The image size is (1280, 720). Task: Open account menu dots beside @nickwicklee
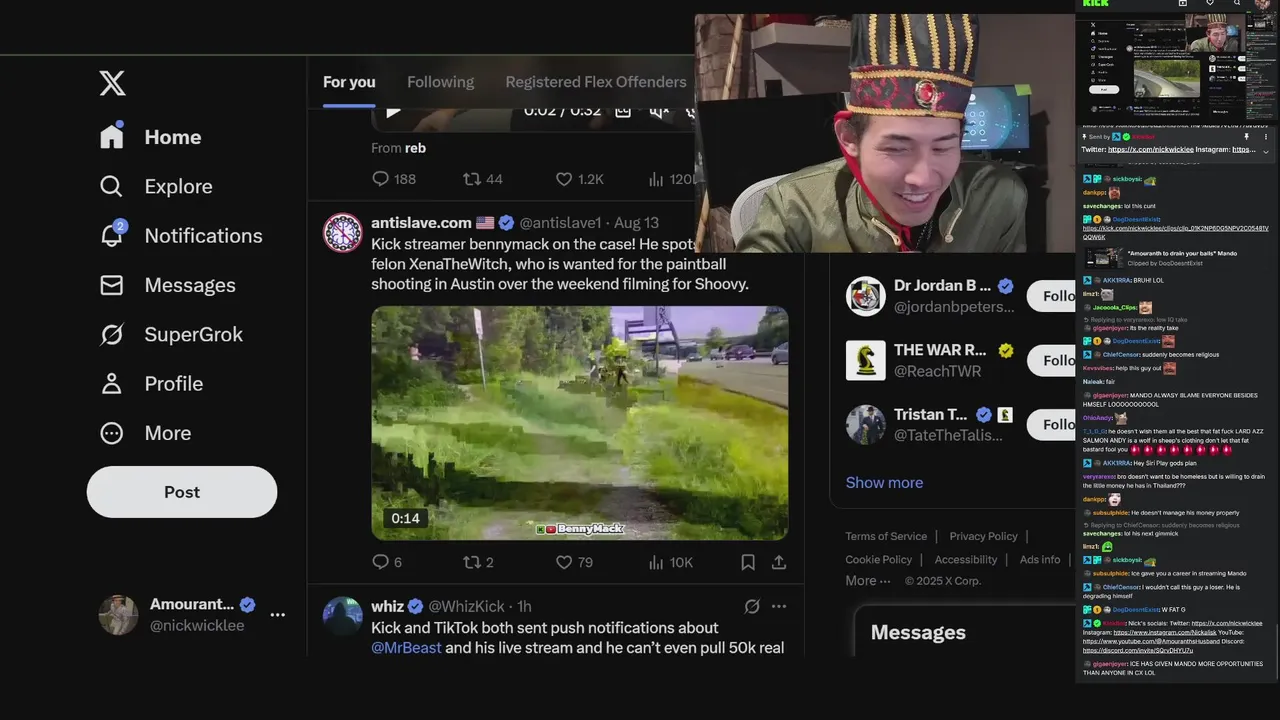[278, 615]
